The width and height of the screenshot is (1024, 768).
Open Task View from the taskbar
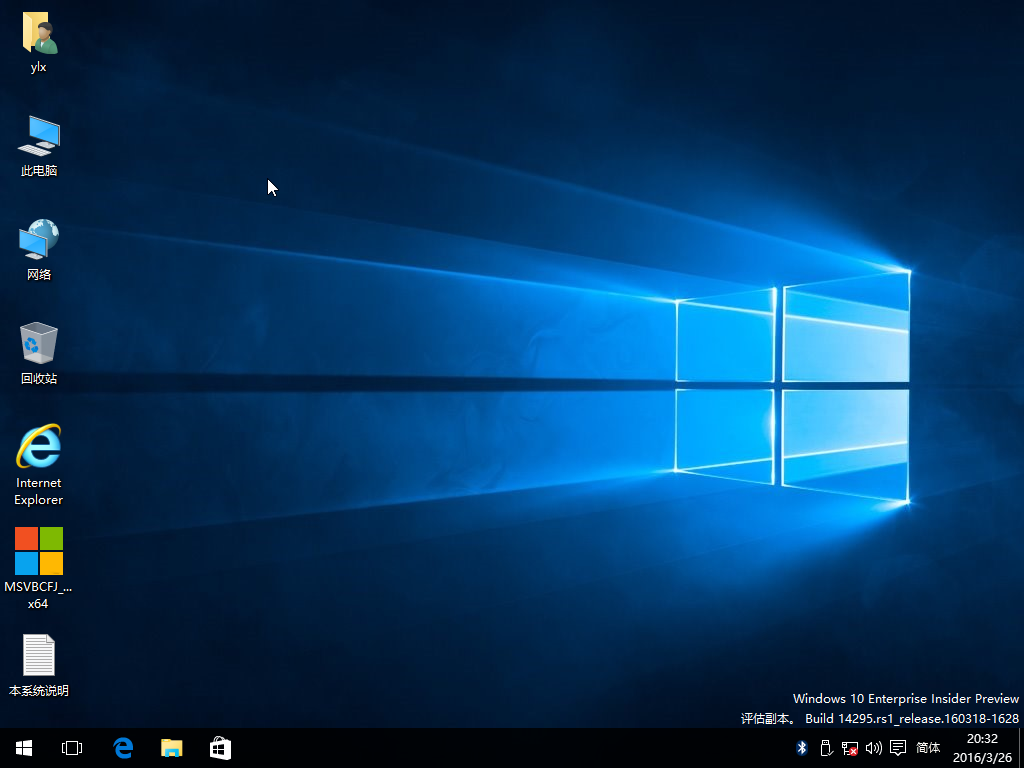72,748
